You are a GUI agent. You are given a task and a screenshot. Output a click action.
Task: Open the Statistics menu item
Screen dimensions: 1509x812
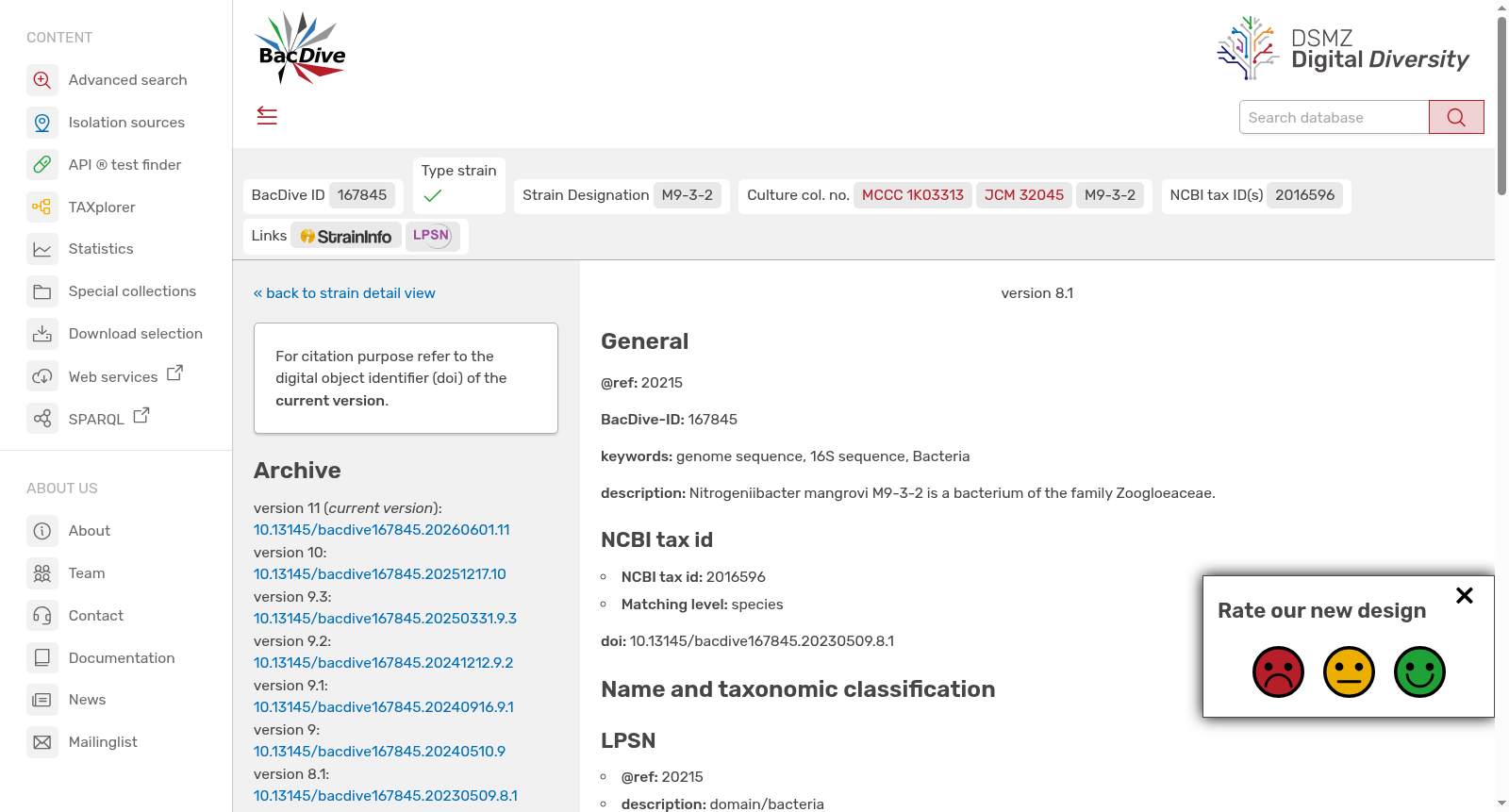(x=101, y=249)
